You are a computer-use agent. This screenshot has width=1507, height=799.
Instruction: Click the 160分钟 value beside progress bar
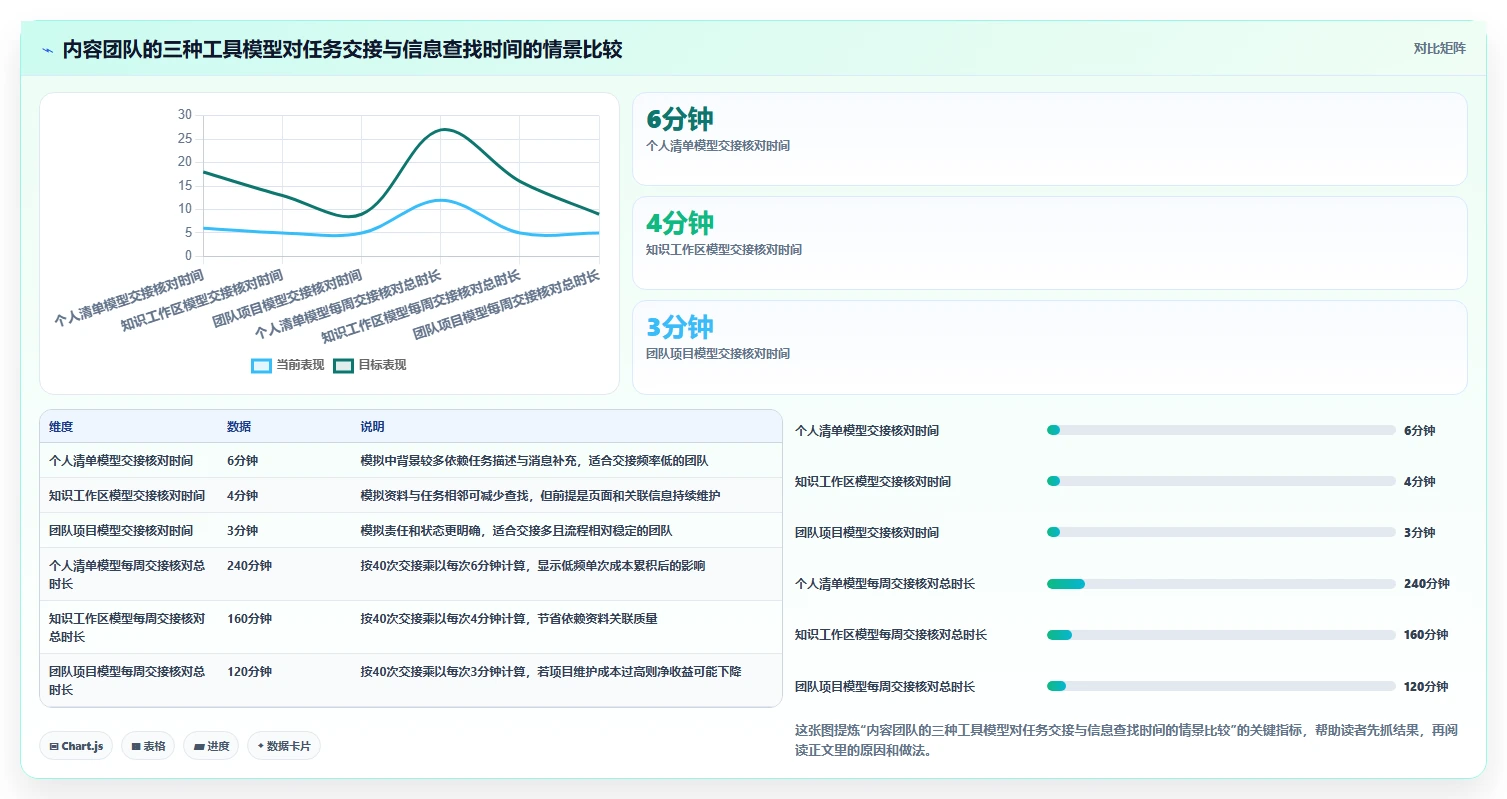[1426, 635]
